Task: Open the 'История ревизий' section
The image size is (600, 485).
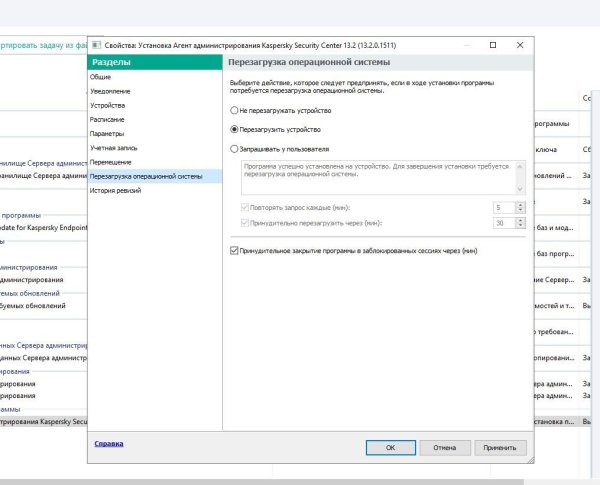Action: pyautogui.click(x=116, y=191)
